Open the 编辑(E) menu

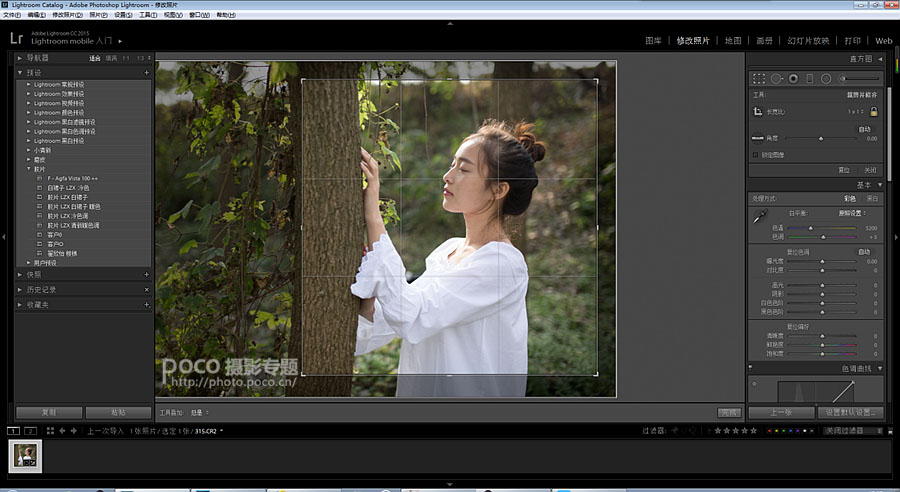tap(36, 15)
